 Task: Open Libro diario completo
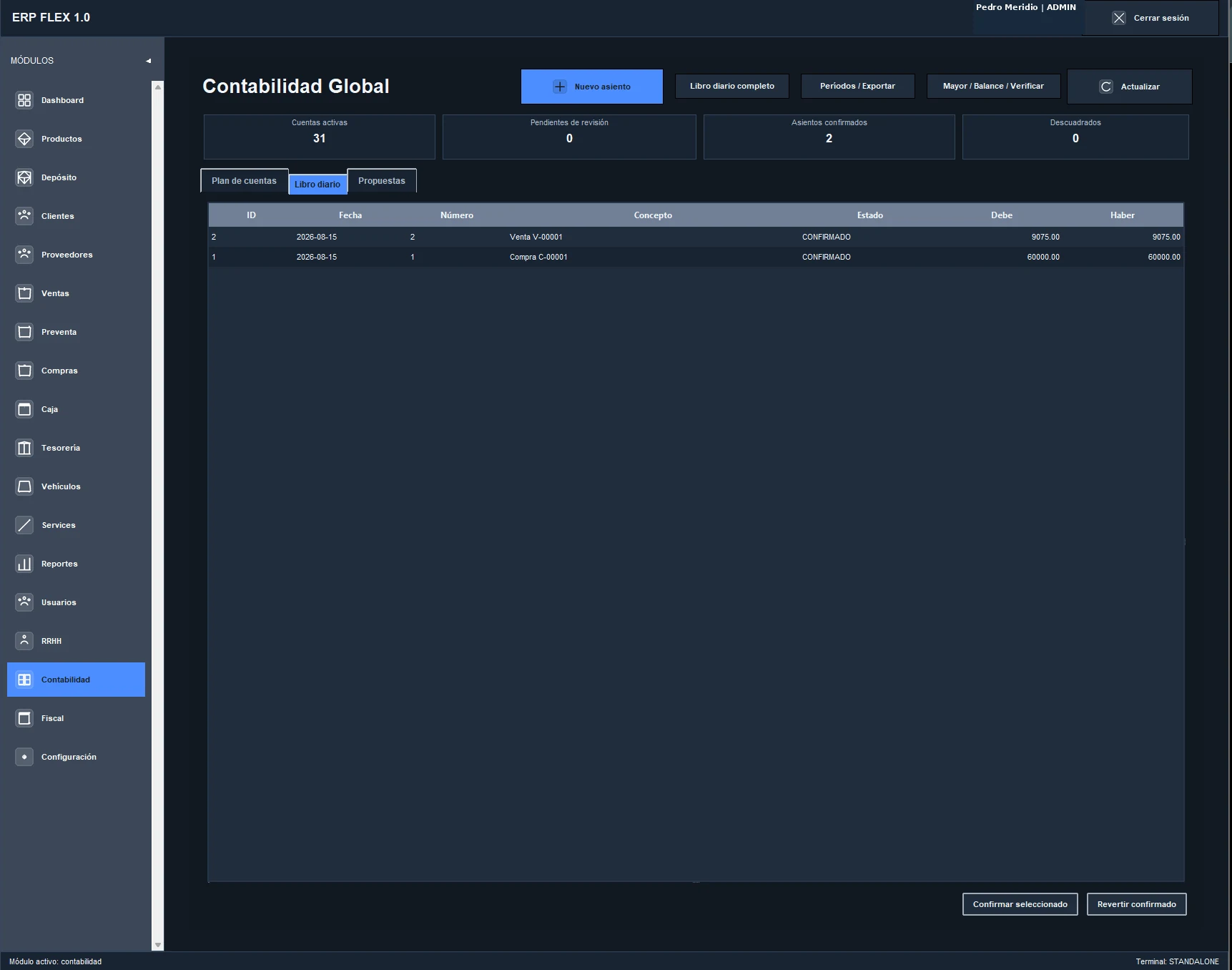(732, 86)
